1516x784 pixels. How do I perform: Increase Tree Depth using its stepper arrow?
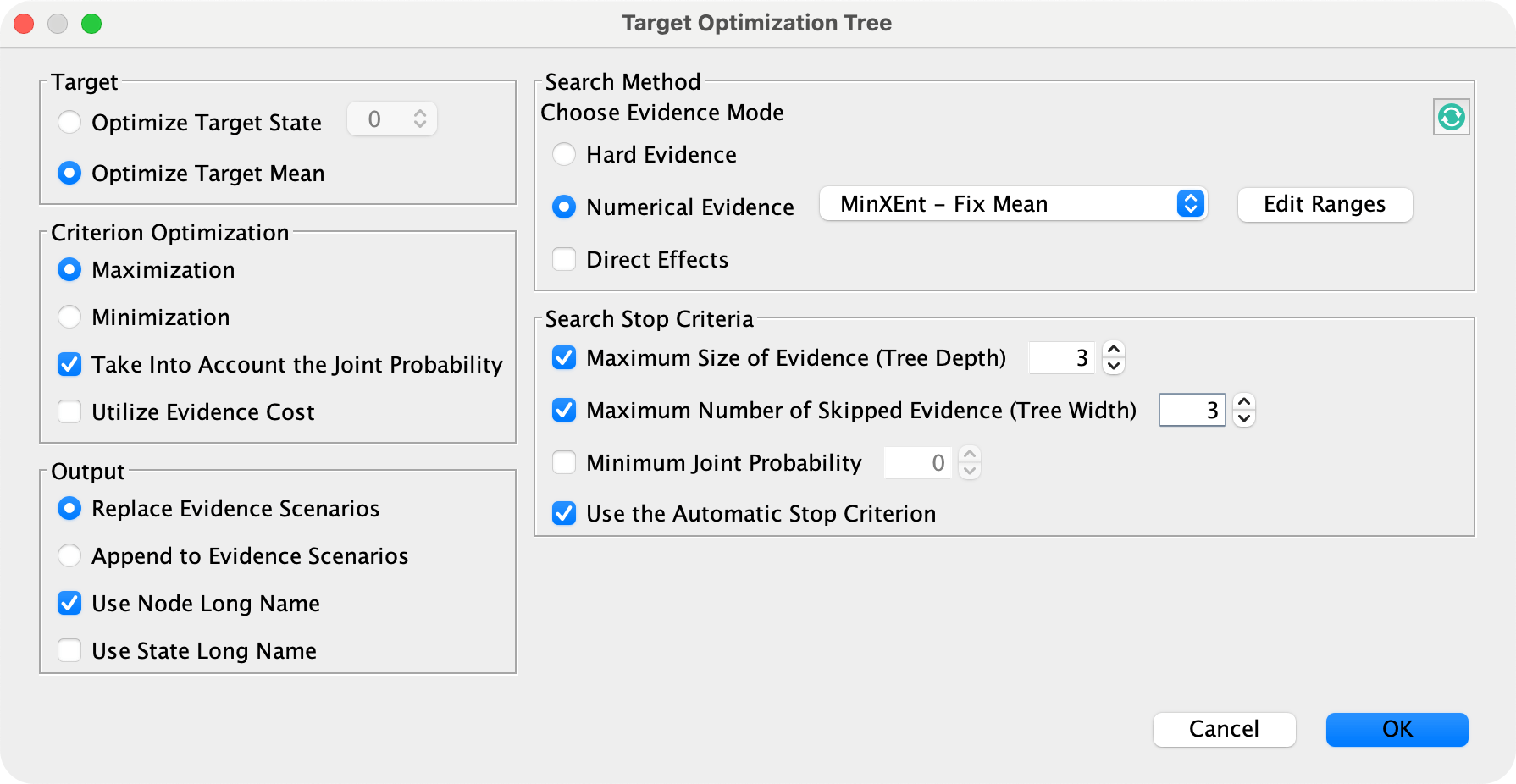tap(1115, 350)
